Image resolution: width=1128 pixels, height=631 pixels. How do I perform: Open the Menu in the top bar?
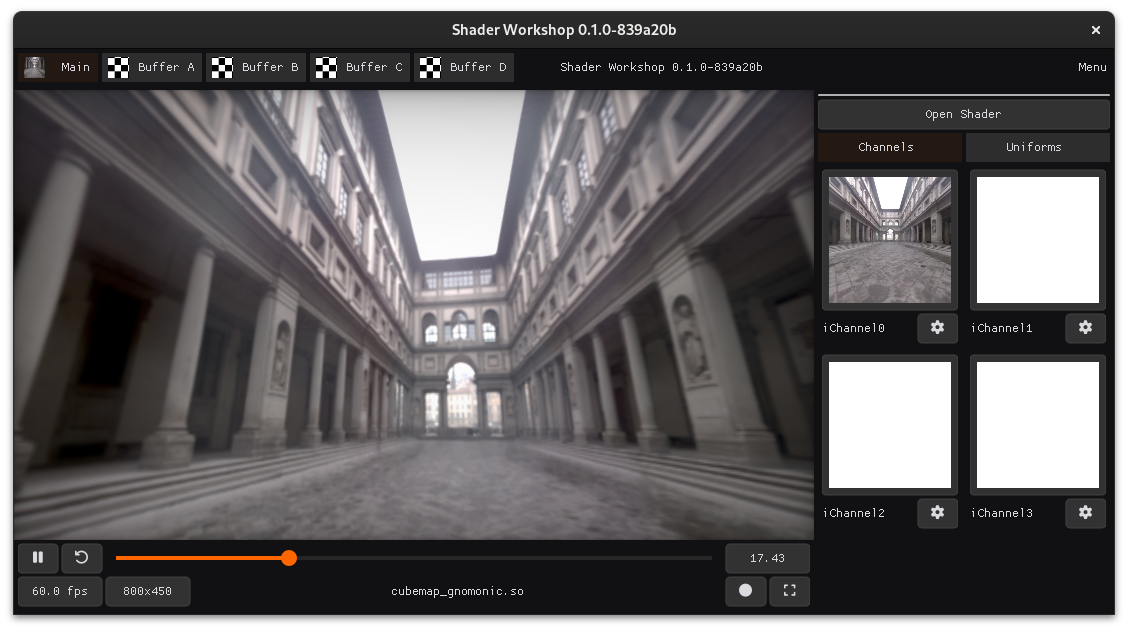1092,67
